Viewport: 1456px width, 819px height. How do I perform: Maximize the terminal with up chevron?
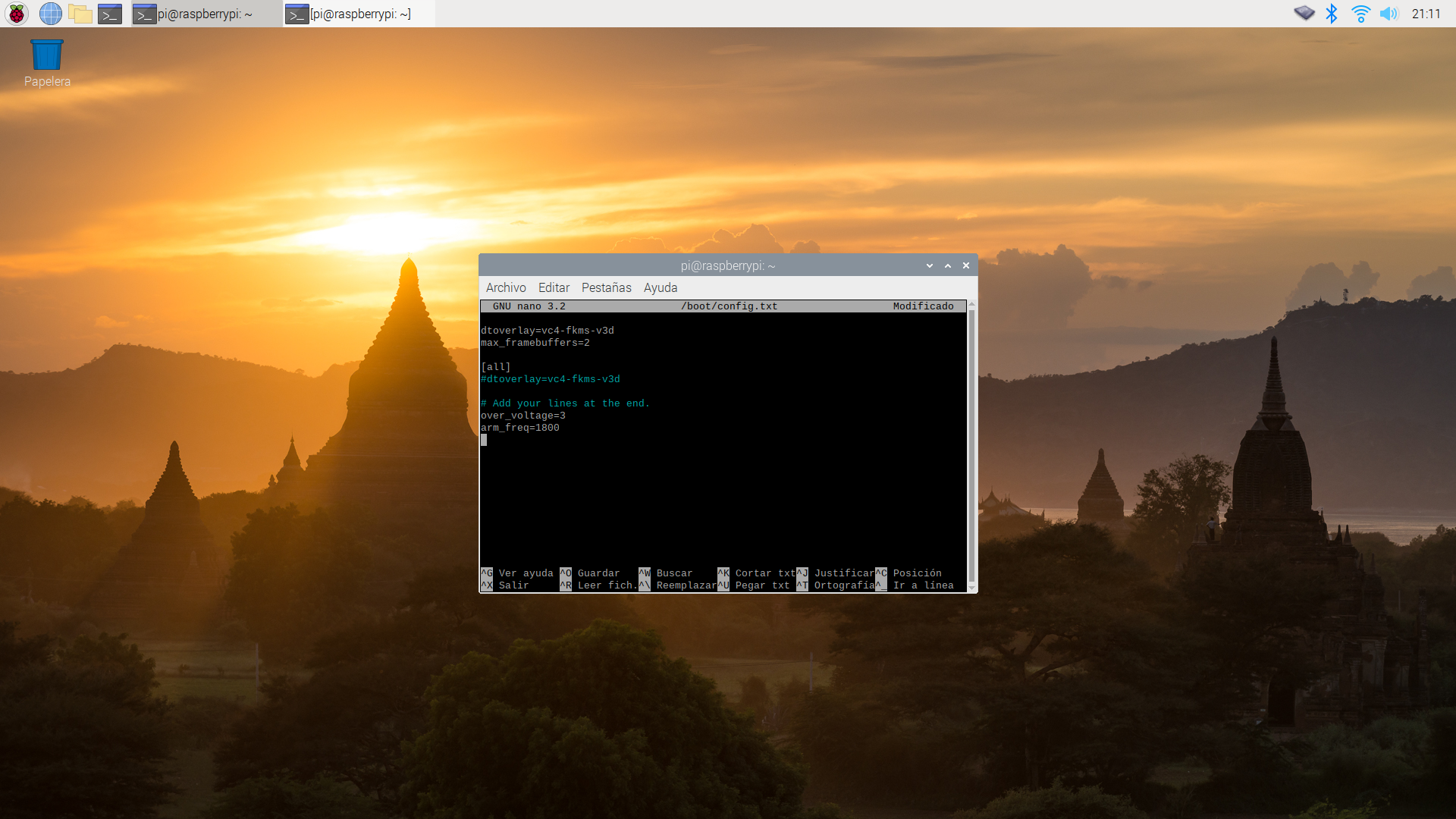coord(947,265)
